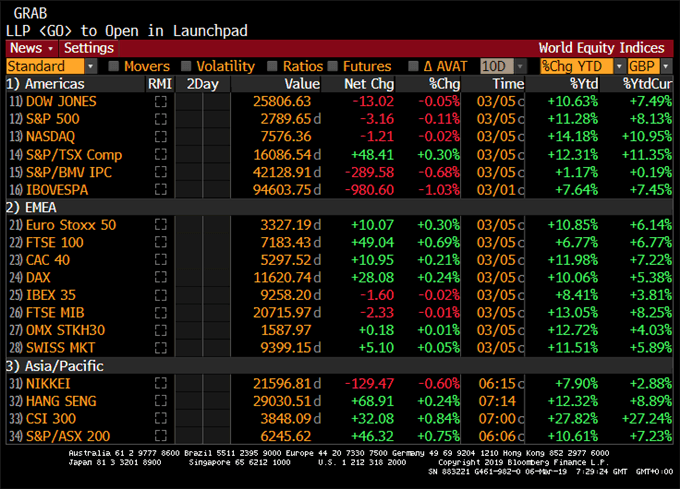
Task: Open the News menu
Action: click(x=32, y=48)
